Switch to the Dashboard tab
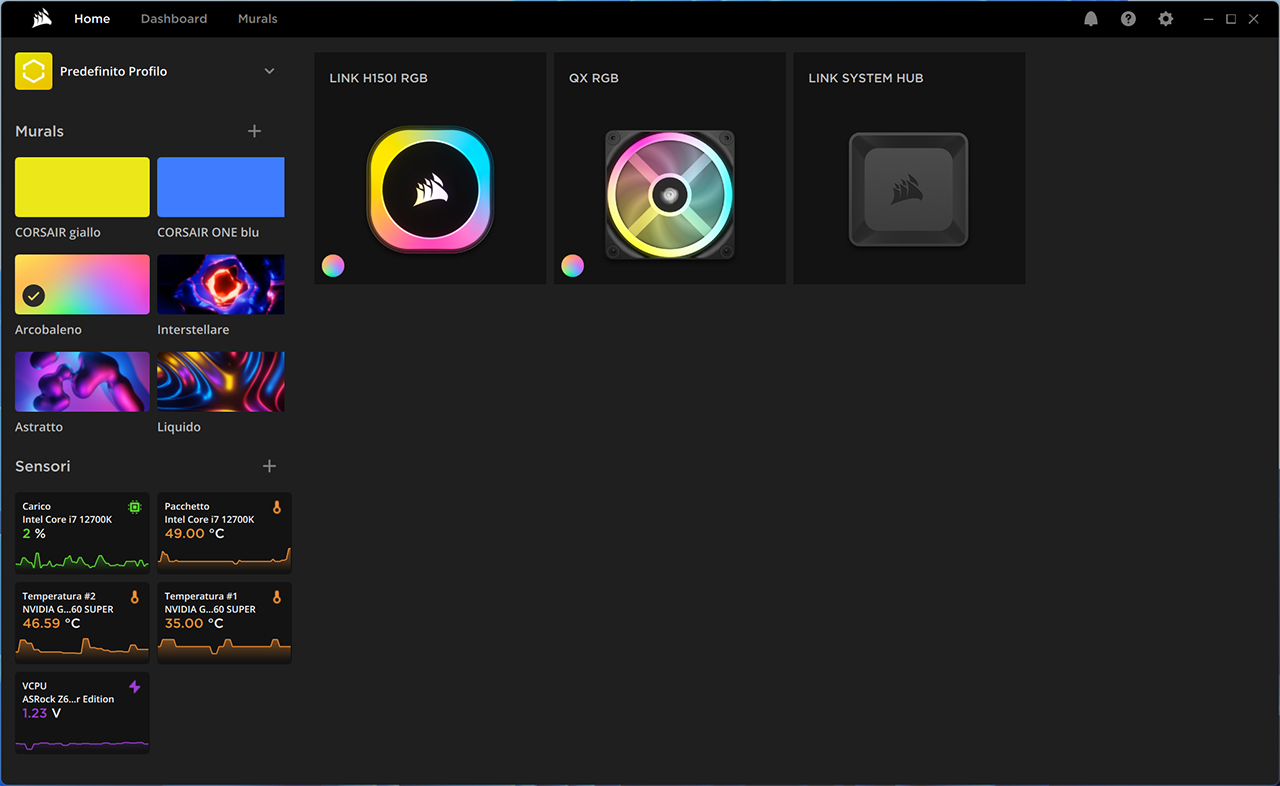 coord(174,19)
